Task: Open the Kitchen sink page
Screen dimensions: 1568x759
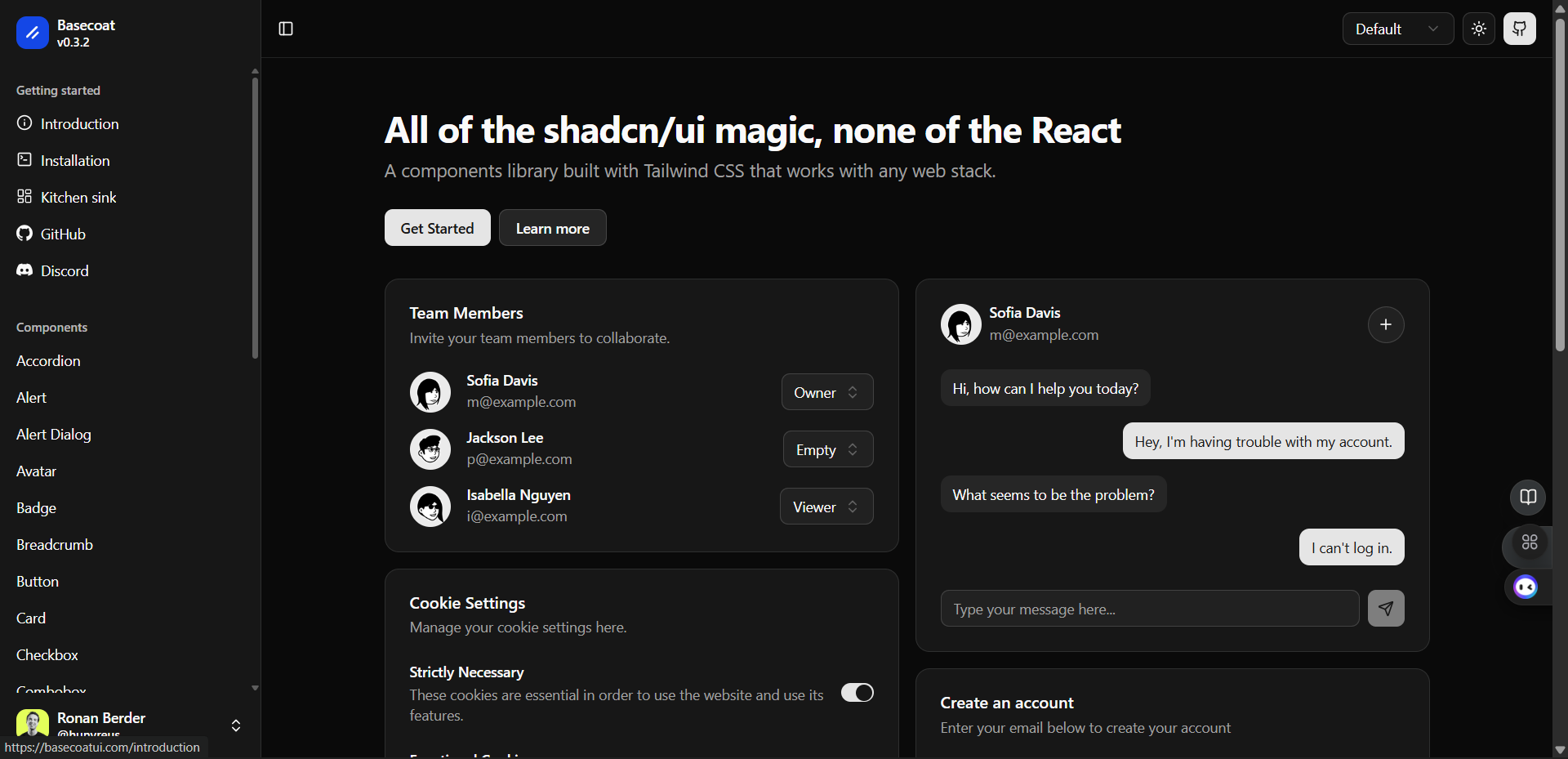Action: [x=78, y=197]
